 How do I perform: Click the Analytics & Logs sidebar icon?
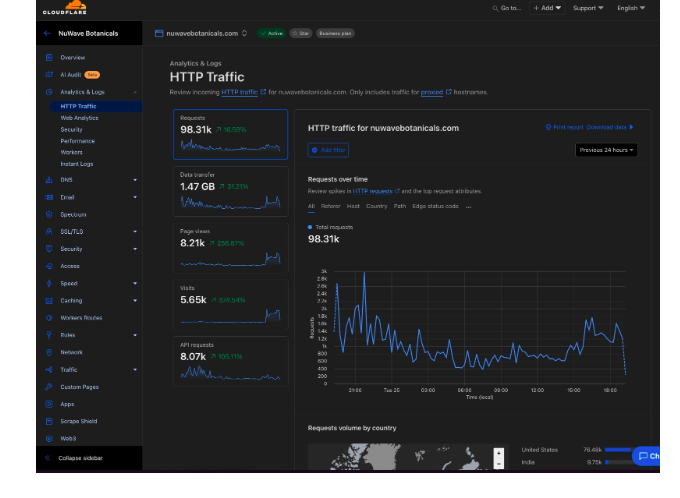(x=49, y=92)
